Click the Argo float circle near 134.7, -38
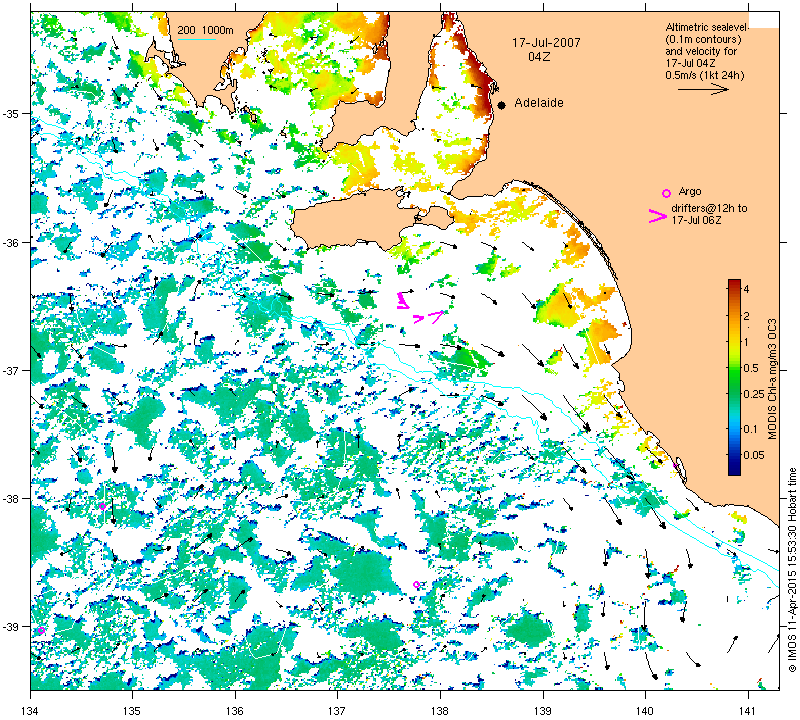The image size is (800, 720). click(103, 506)
